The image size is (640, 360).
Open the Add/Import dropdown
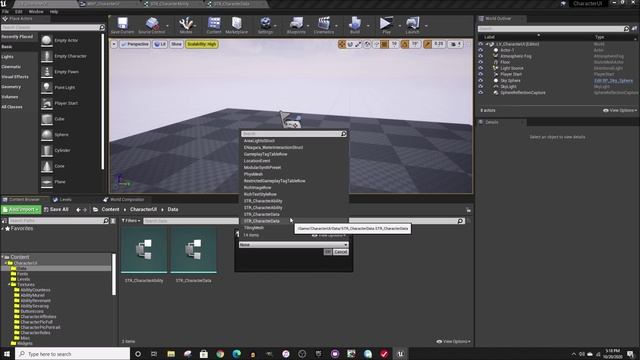(x=21, y=209)
